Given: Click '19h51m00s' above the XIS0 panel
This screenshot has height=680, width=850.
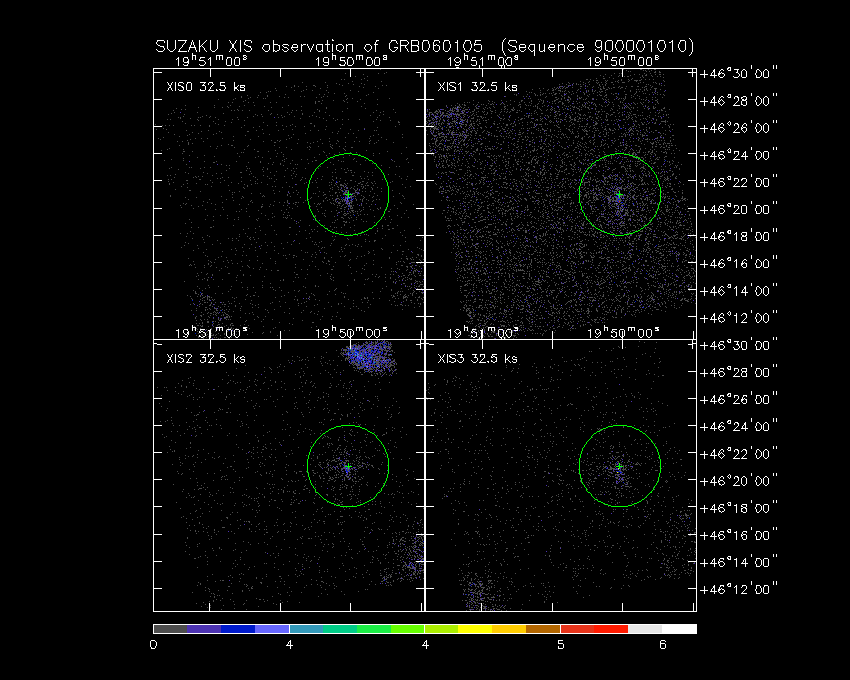Looking at the screenshot, I should [211, 61].
